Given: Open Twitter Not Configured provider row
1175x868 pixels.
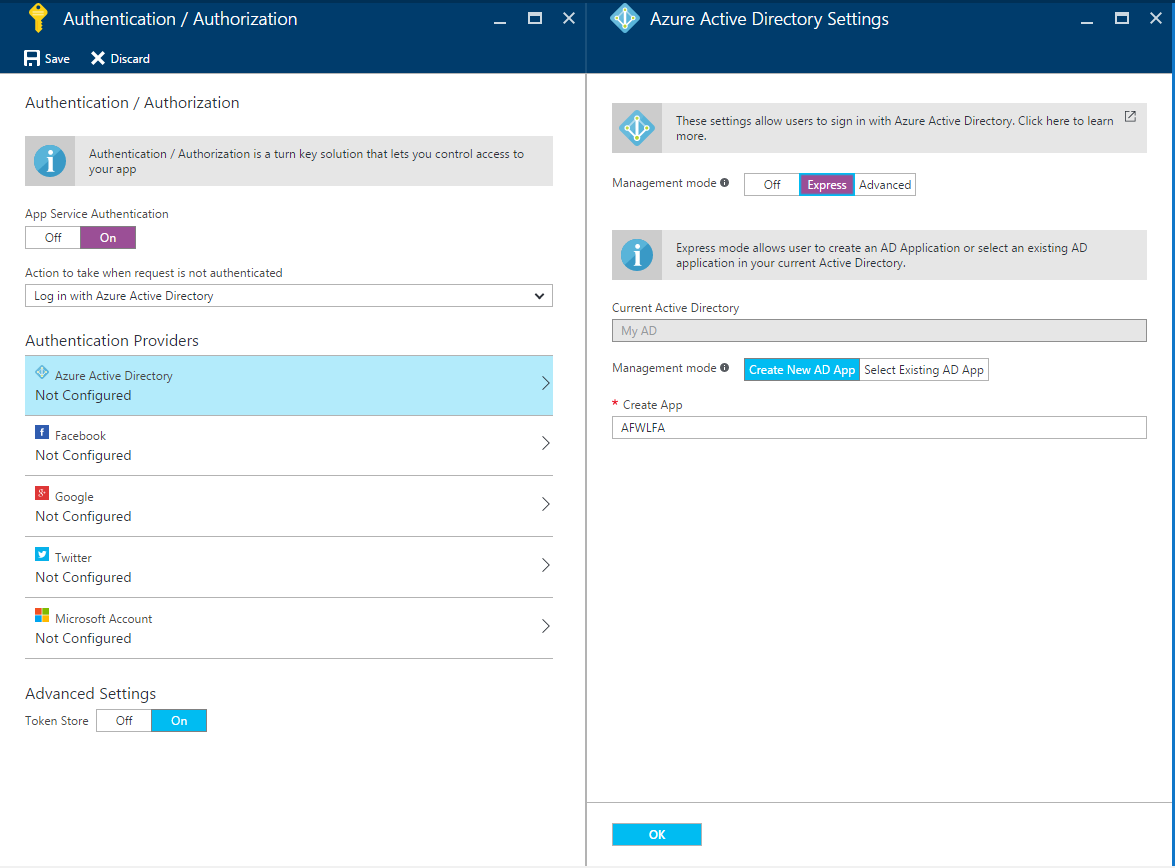Looking at the screenshot, I should [289, 567].
